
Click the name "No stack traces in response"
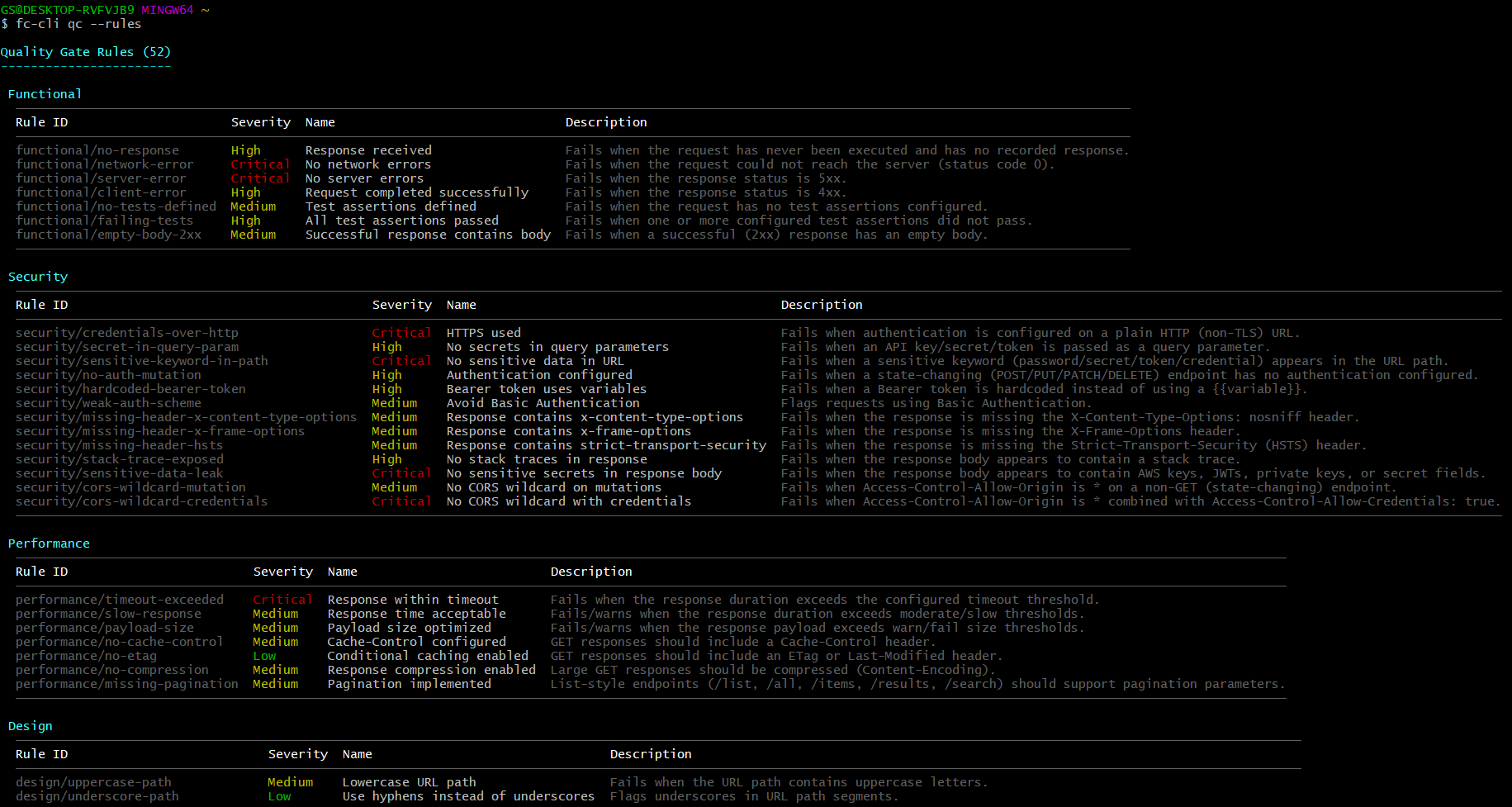coord(547,459)
